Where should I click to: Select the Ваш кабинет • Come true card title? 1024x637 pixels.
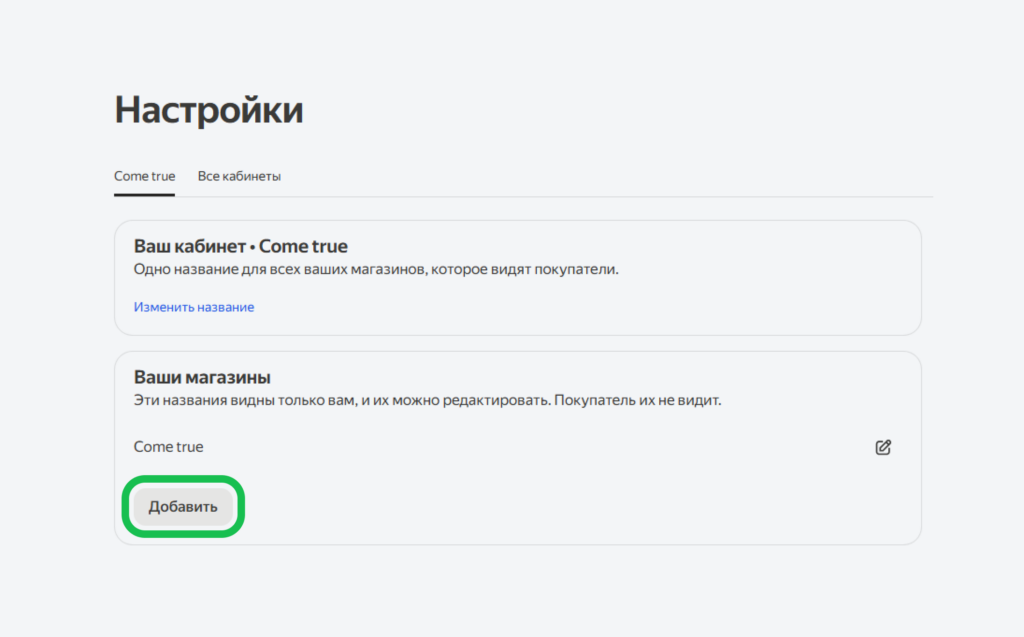click(x=241, y=245)
